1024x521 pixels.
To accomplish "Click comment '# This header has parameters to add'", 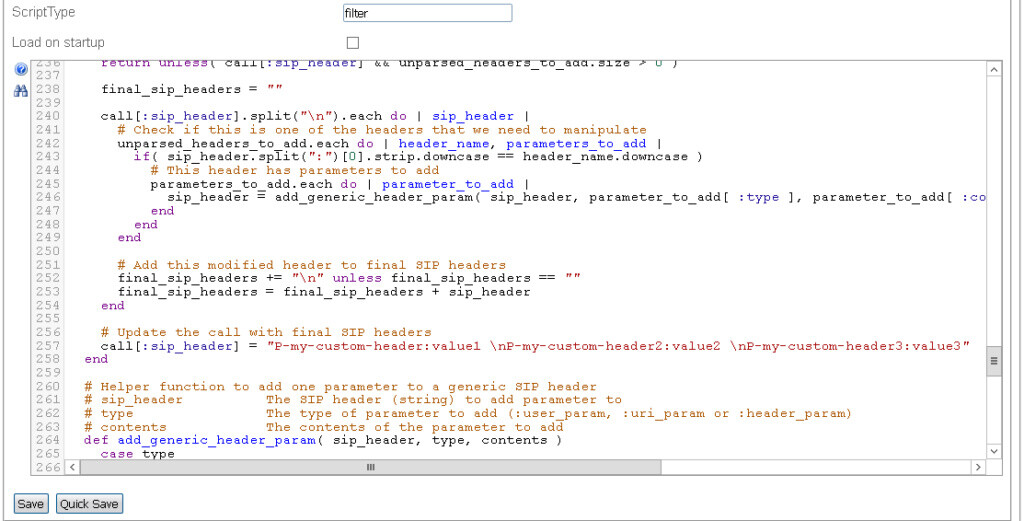I will (295, 170).
